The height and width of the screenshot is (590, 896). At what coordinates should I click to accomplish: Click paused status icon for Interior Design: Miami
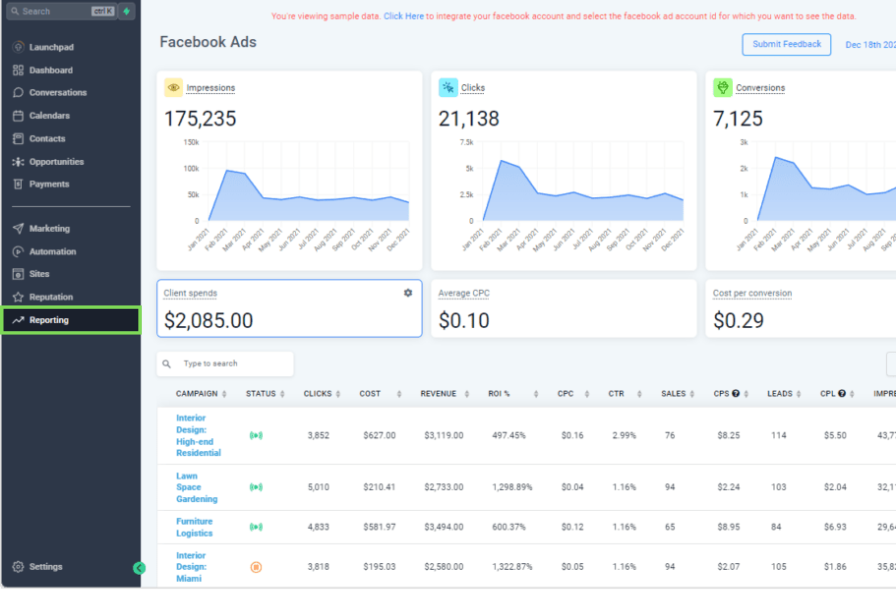click(x=256, y=567)
